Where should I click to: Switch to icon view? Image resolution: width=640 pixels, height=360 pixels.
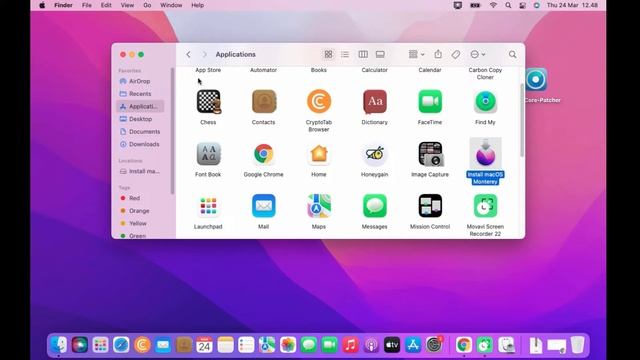coord(328,54)
